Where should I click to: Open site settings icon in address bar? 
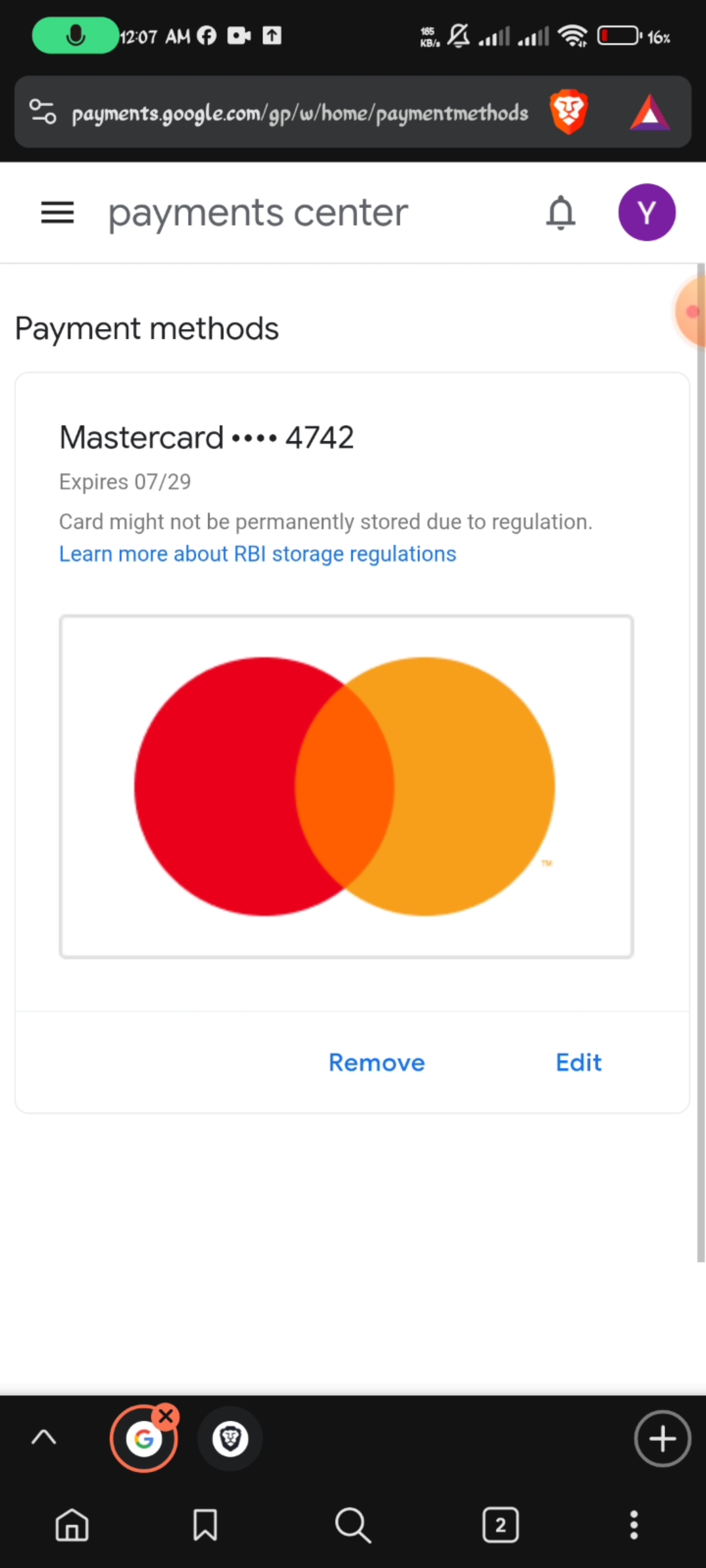(x=43, y=112)
